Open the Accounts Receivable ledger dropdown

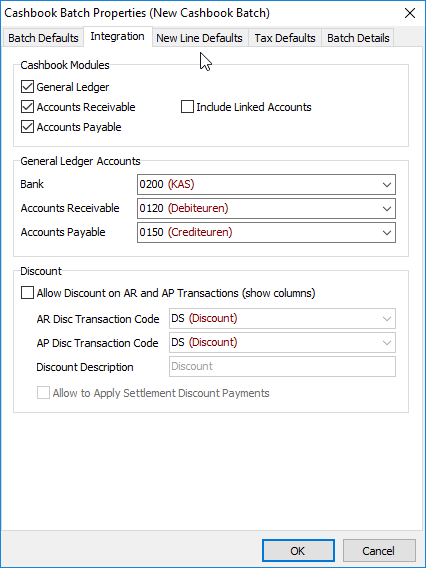click(x=387, y=208)
